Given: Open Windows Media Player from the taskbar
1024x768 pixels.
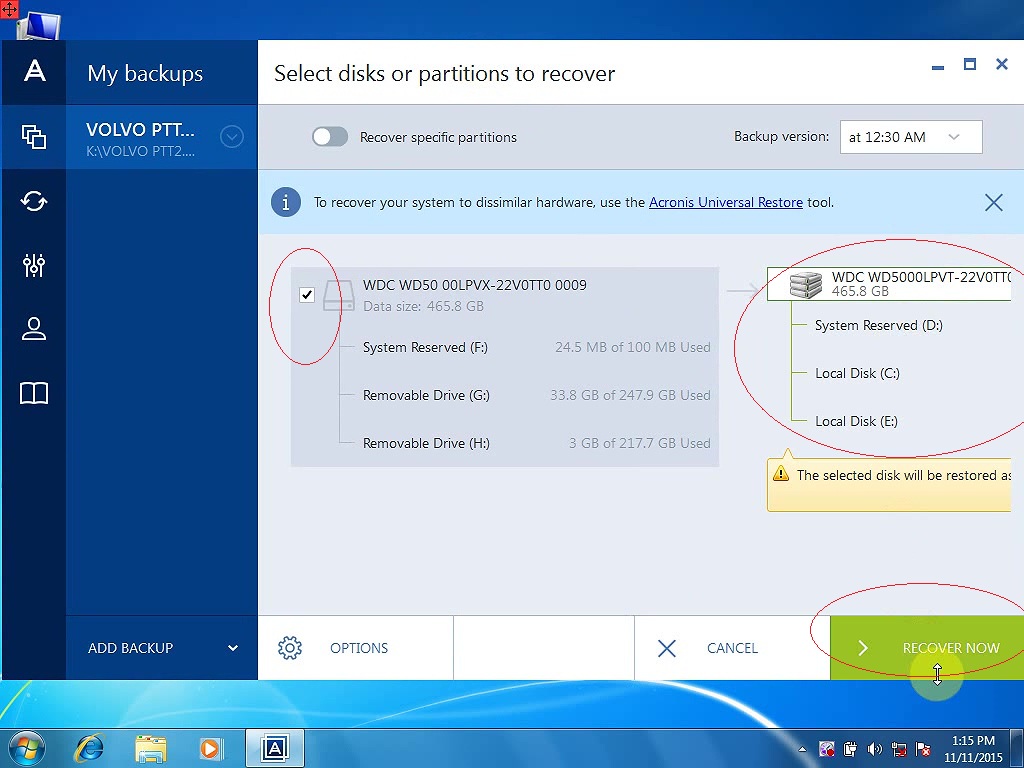Looking at the screenshot, I should [x=211, y=748].
